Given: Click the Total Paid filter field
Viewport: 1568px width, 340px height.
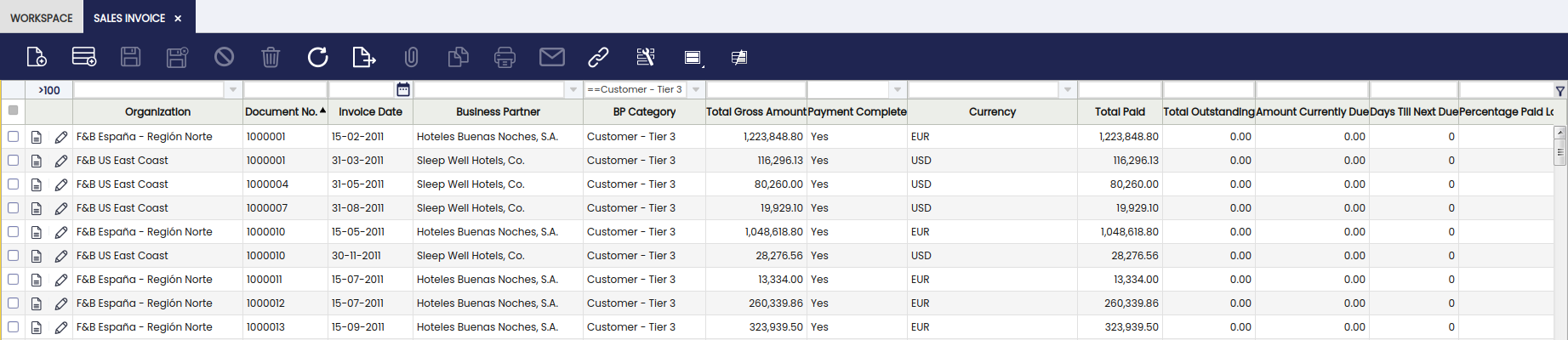Looking at the screenshot, I should (1120, 89).
